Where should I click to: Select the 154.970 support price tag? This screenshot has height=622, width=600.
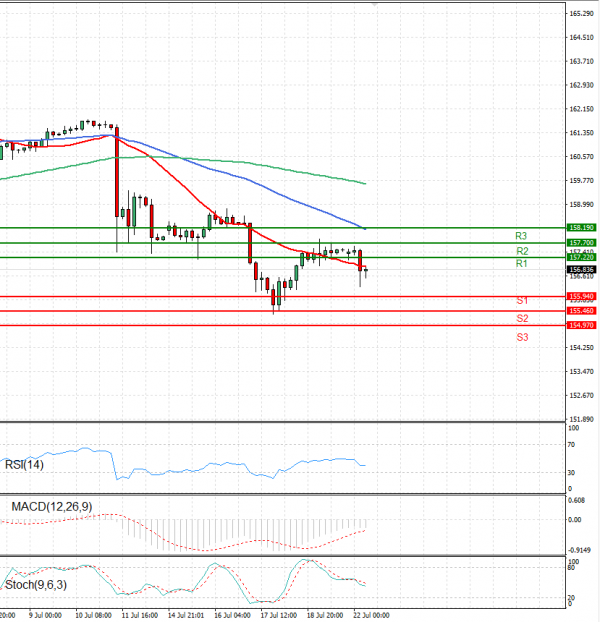581,325
